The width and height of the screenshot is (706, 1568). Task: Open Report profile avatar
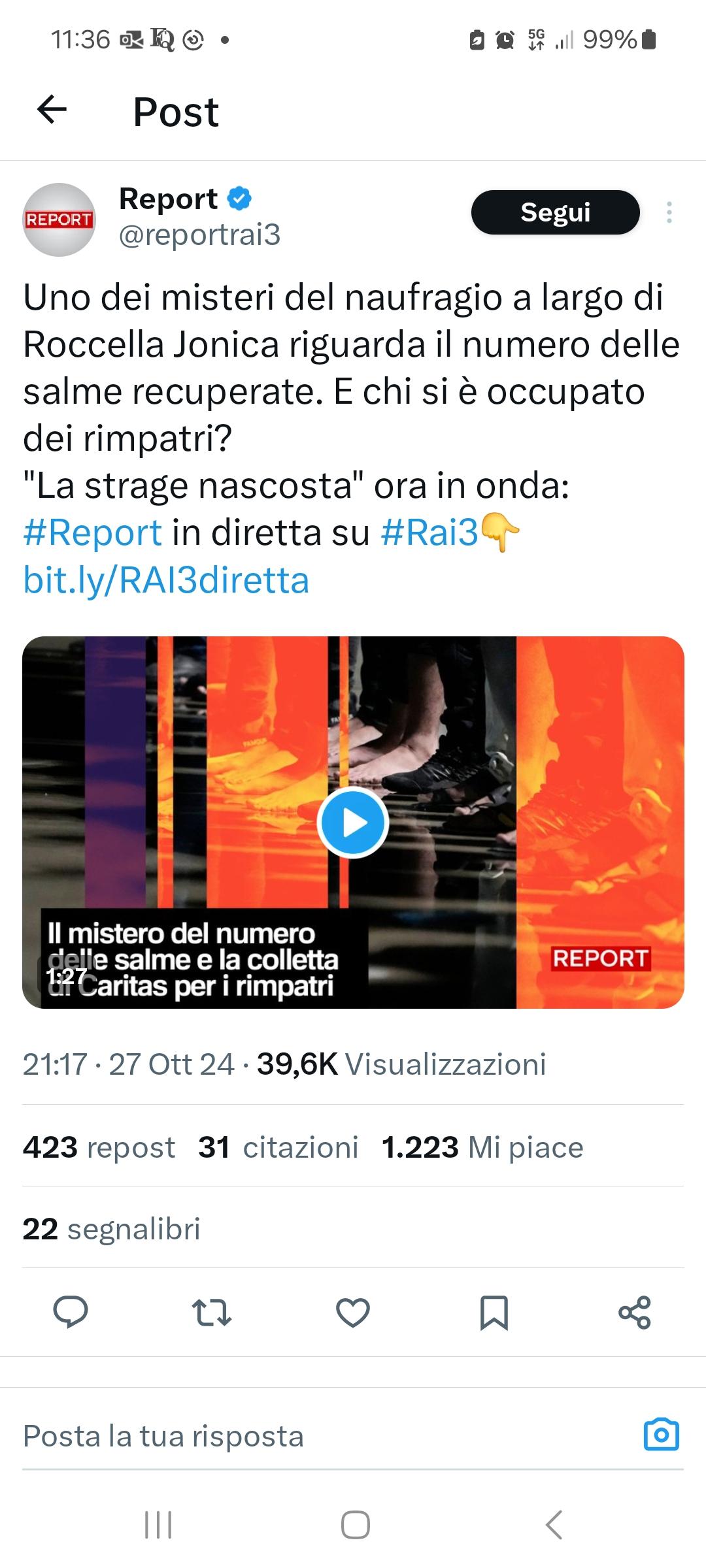coord(59,220)
